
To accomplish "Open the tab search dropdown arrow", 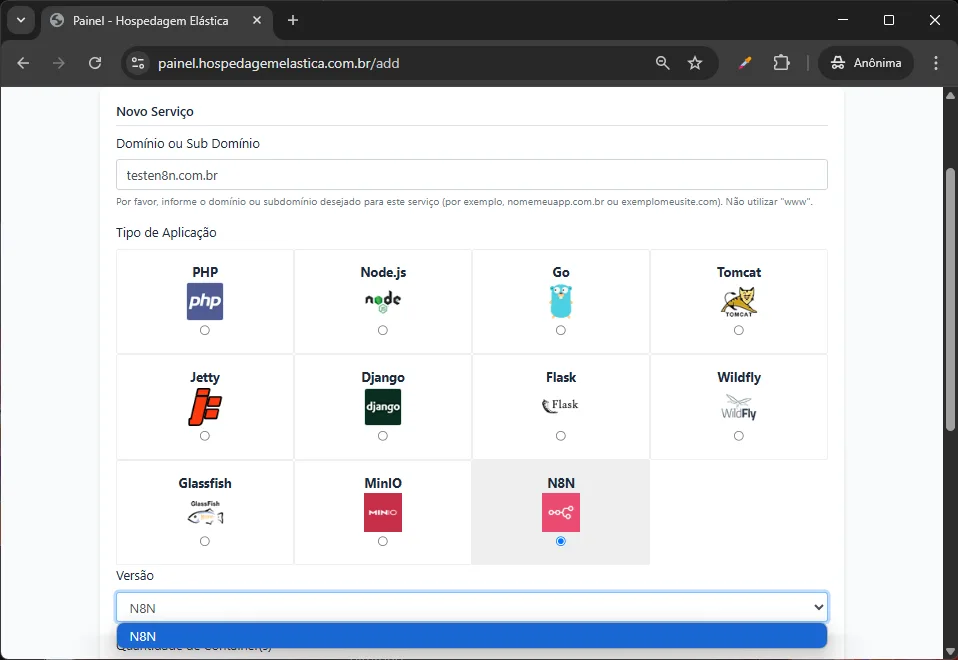I will pos(21,20).
